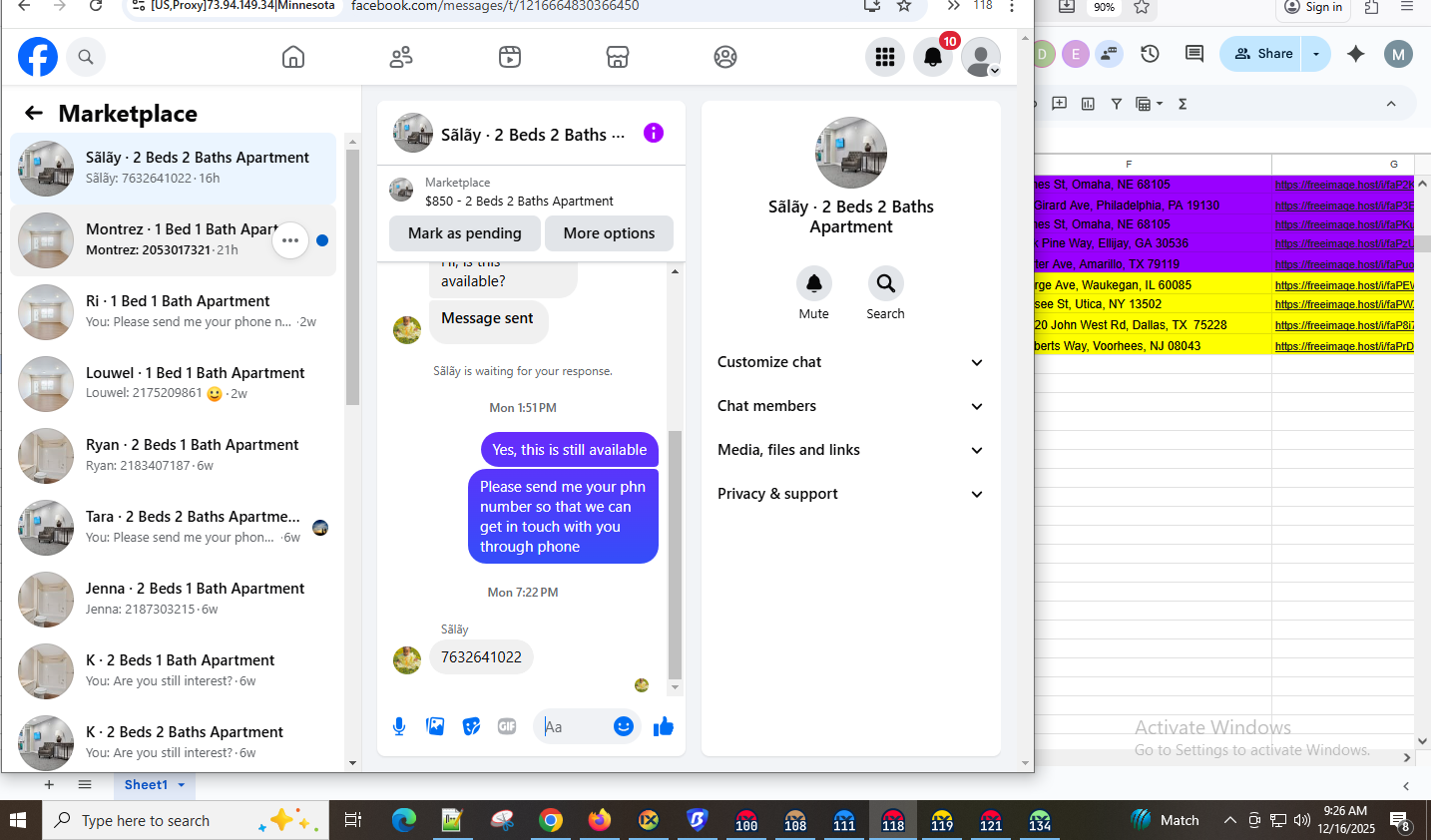1431x840 pixels.
Task: Open Windows Start menu
Action: coord(18,820)
